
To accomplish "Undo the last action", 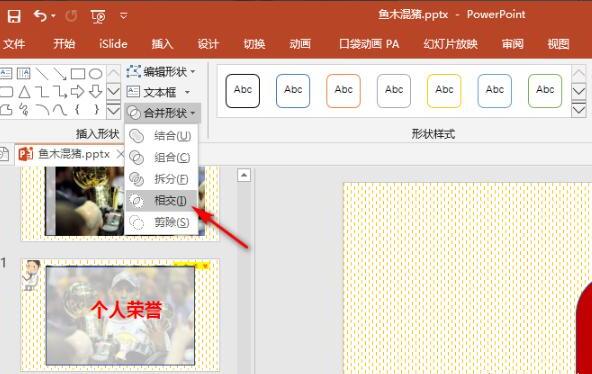I will 40,16.
